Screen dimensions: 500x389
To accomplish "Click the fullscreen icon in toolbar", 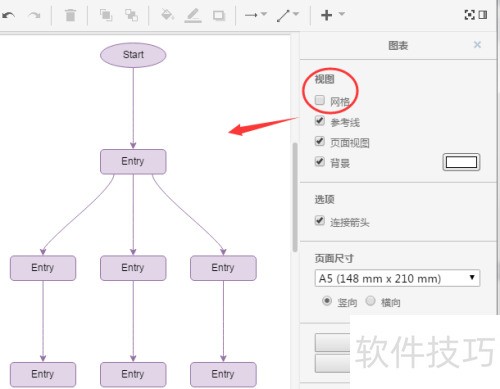I will point(469,15).
